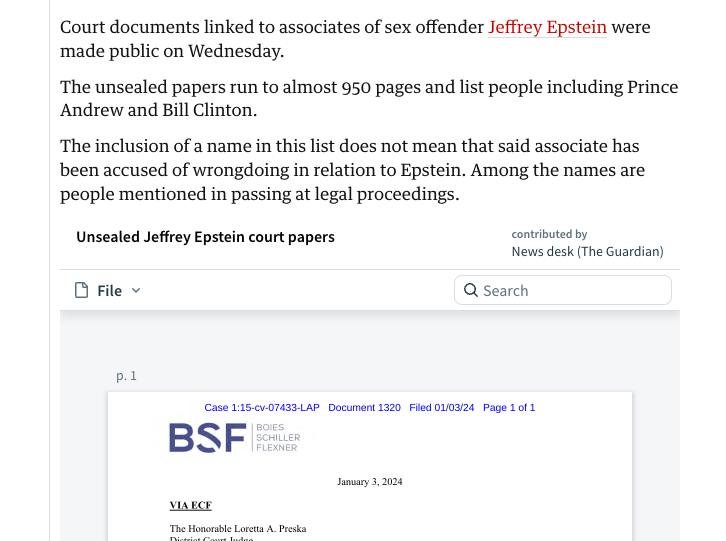Open the Jeffrey Epstein red hyperlink
The height and width of the screenshot is (541, 726).
coord(547,27)
